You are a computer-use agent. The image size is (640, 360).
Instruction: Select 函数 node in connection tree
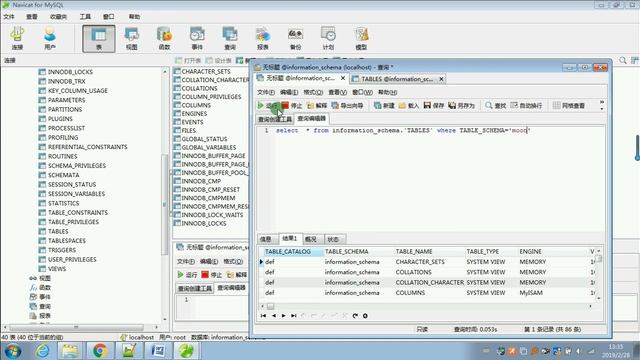pyautogui.click(x=45, y=288)
